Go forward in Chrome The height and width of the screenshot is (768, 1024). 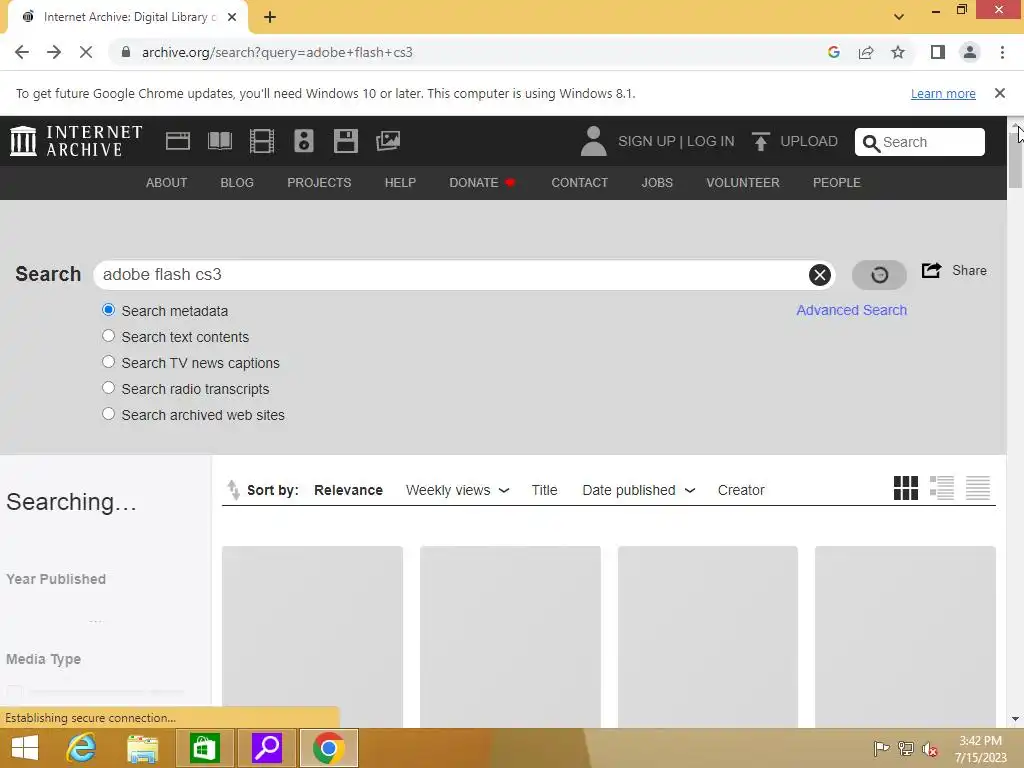(x=54, y=52)
